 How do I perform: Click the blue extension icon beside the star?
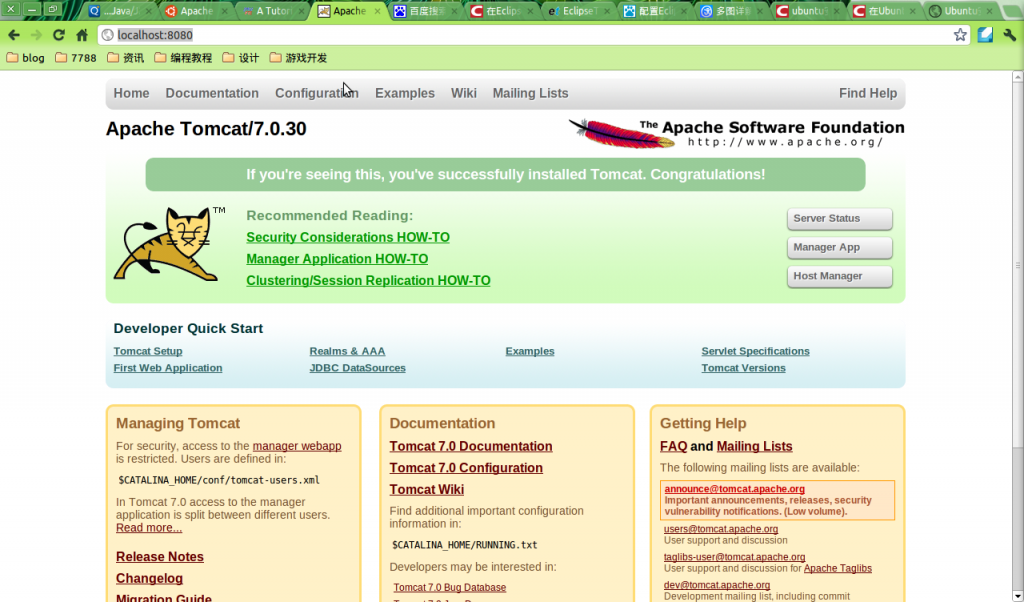[985, 35]
